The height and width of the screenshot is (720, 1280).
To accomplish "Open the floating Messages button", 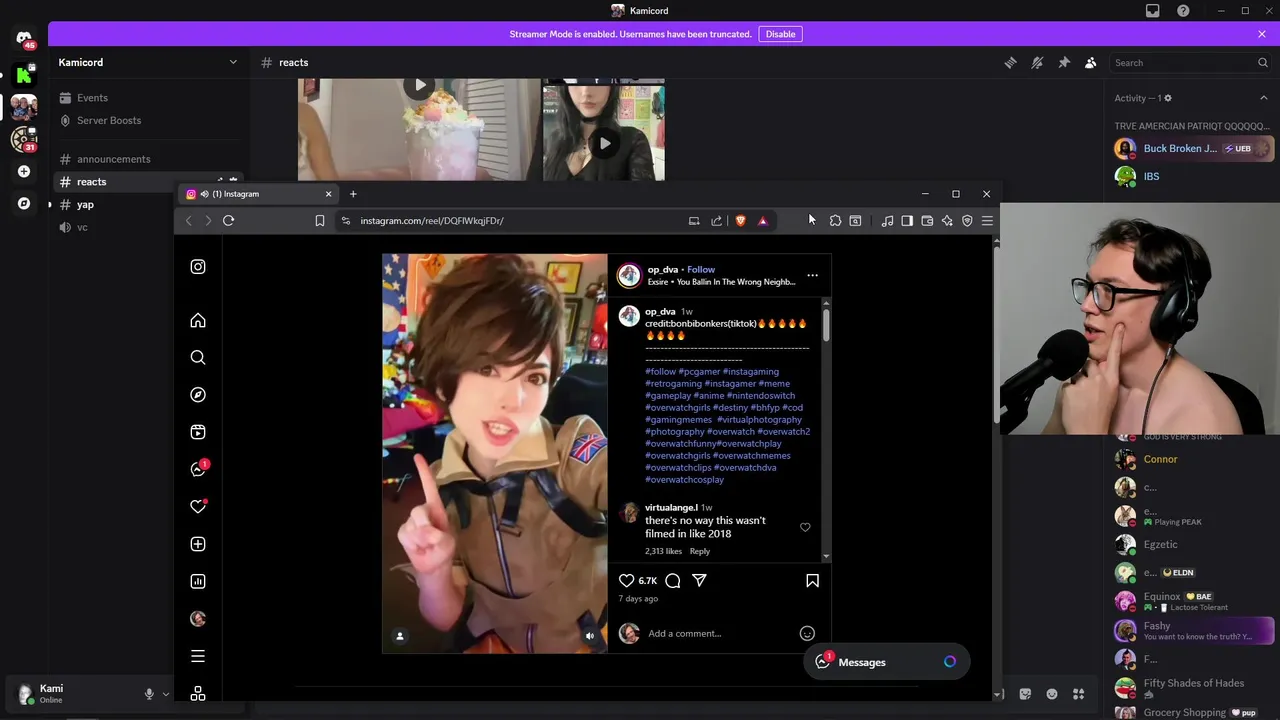I will click(x=886, y=662).
